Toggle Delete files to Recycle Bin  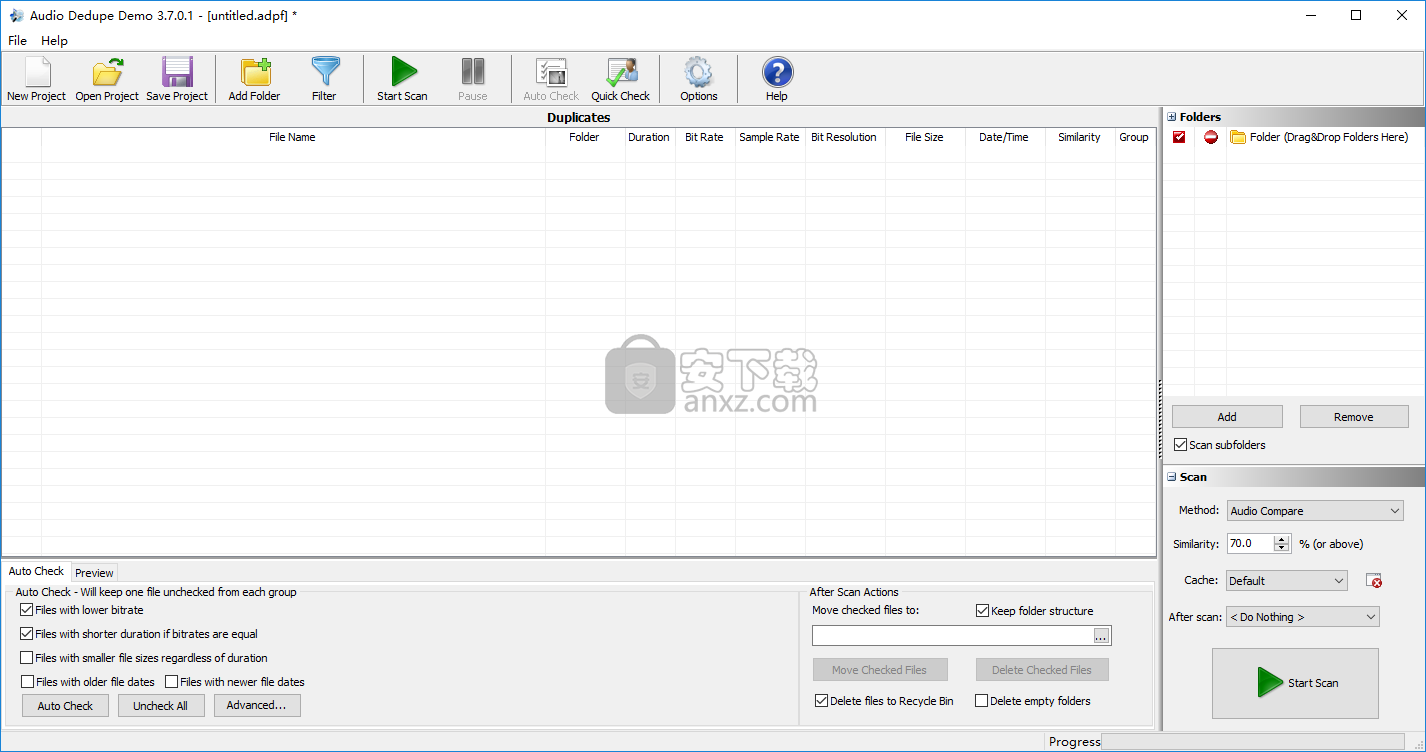822,701
